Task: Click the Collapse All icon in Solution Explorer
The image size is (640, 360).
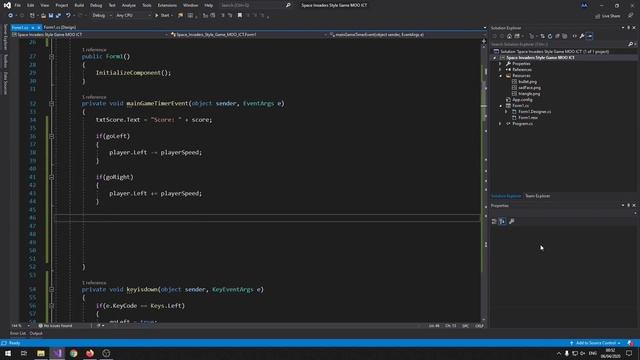Action: point(557,36)
